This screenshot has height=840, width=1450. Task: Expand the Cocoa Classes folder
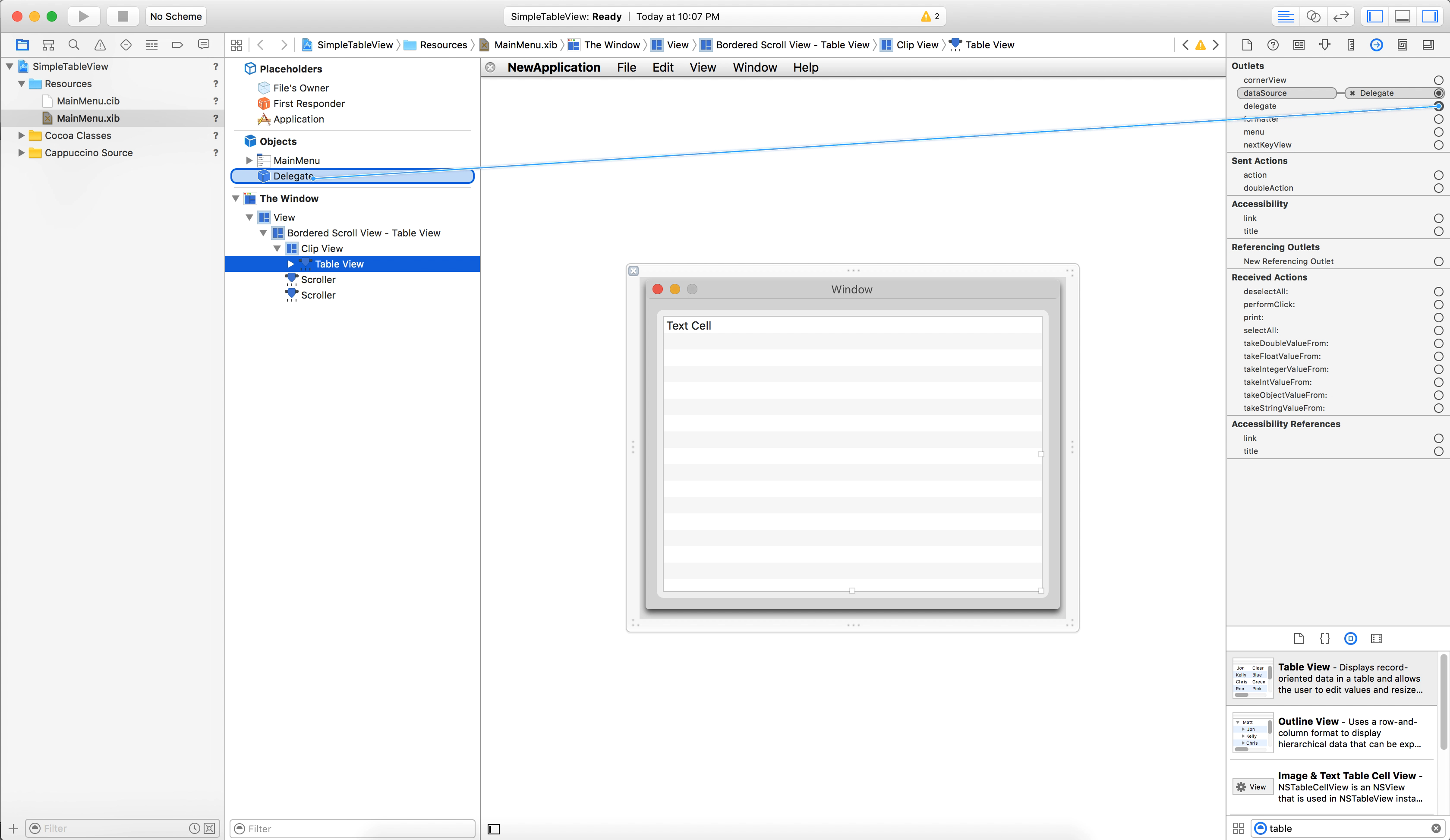point(21,136)
